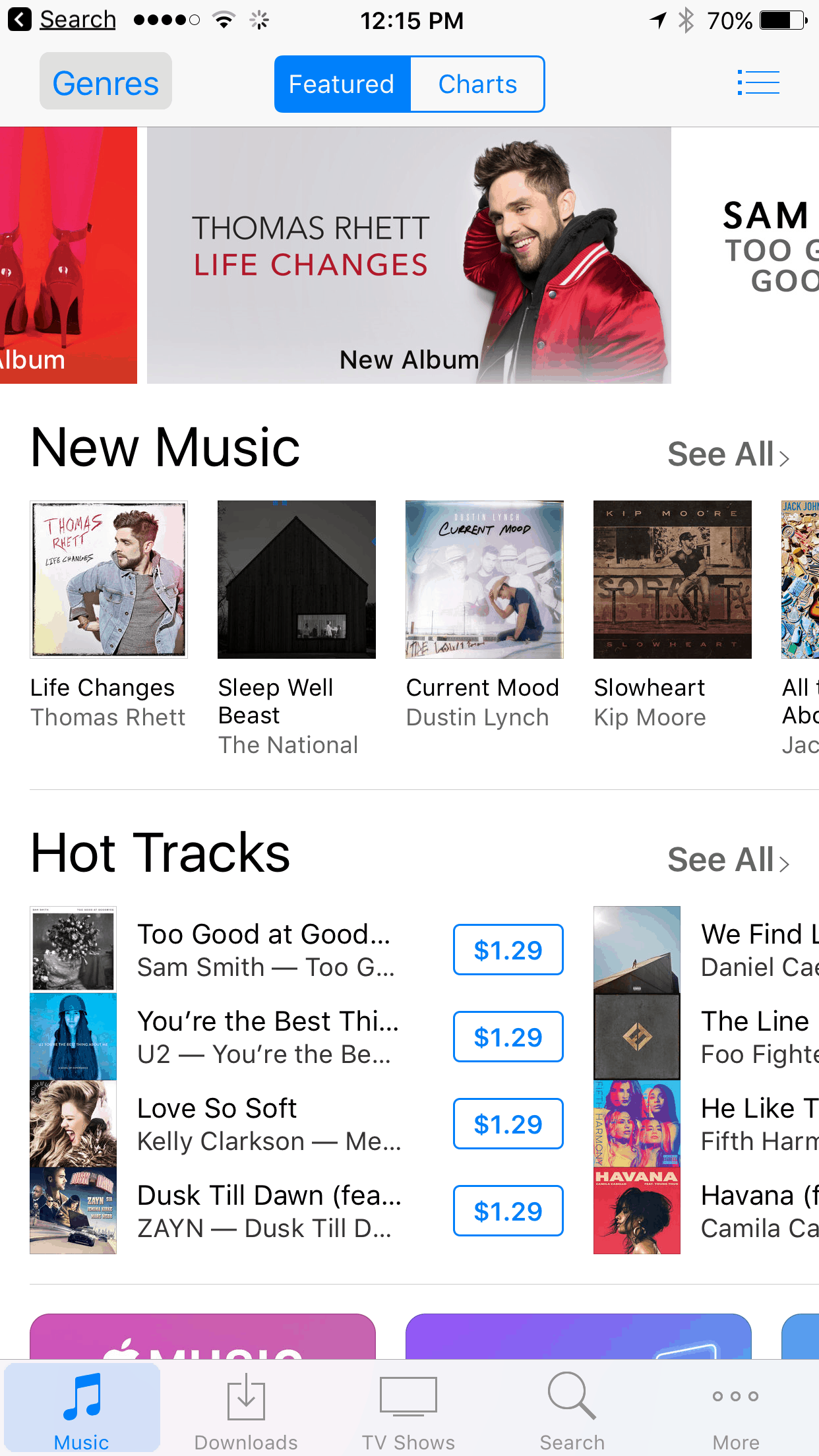Open the Thomas Rhett Life Changes banner
The height and width of the screenshot is (1456, 819).
[x=409, y=255]
